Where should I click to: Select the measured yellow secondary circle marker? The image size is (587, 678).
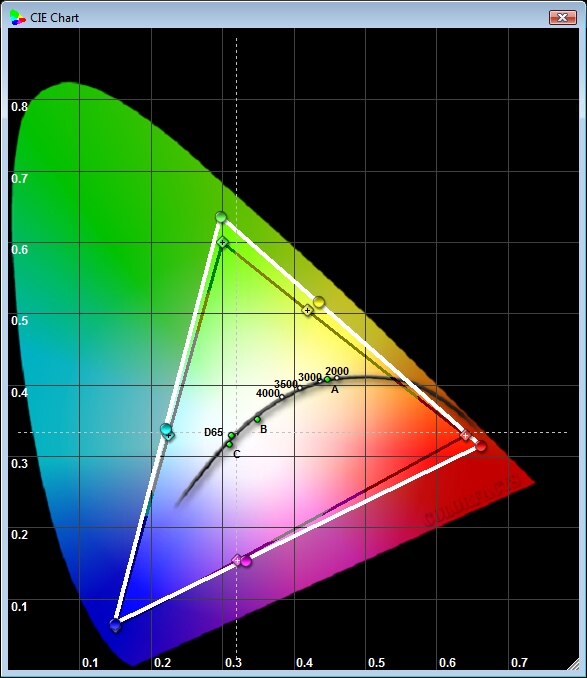[x=319, y=302]
